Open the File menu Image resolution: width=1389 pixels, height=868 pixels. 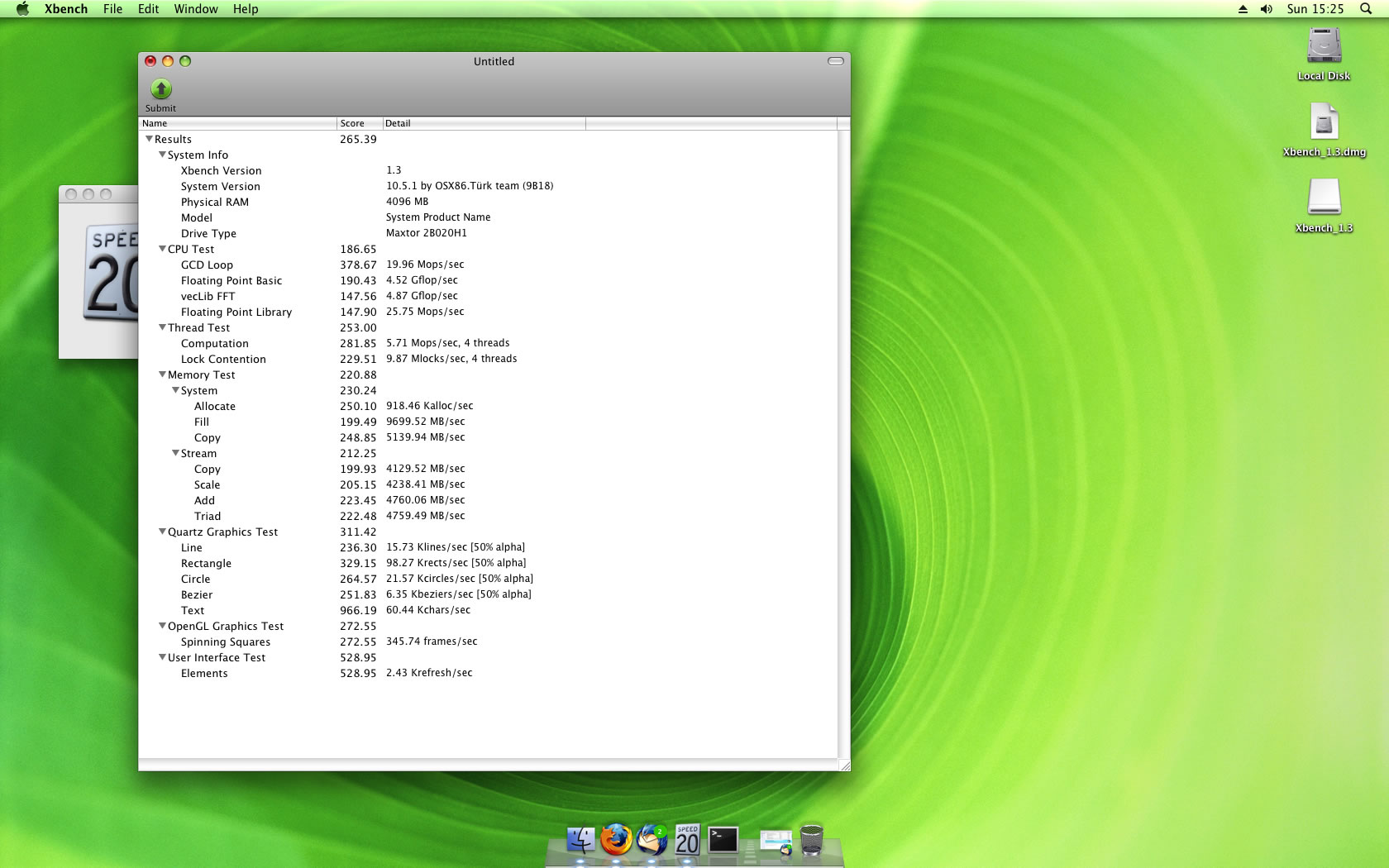coord(112,9)
